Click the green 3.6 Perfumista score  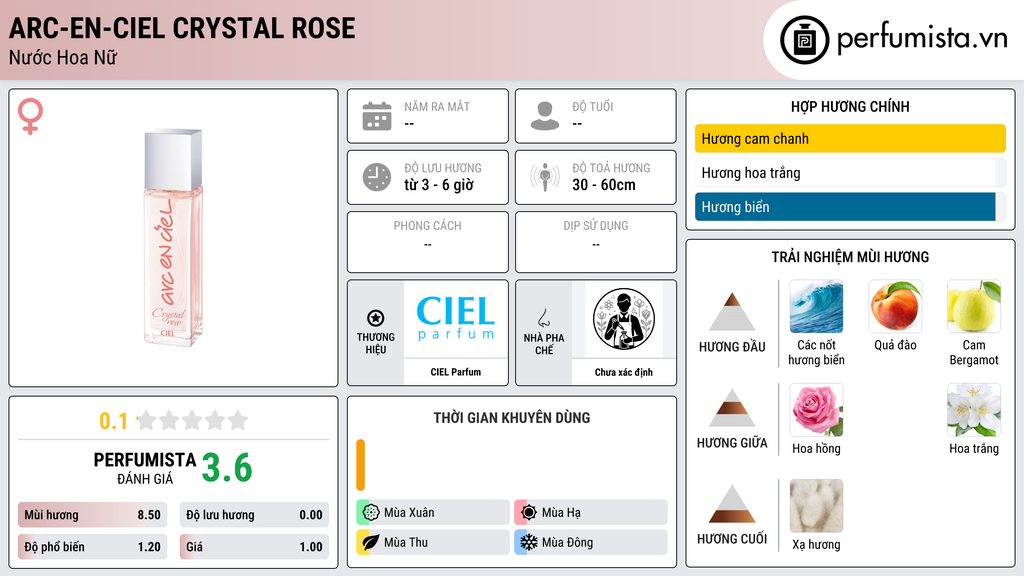(227, 468)
